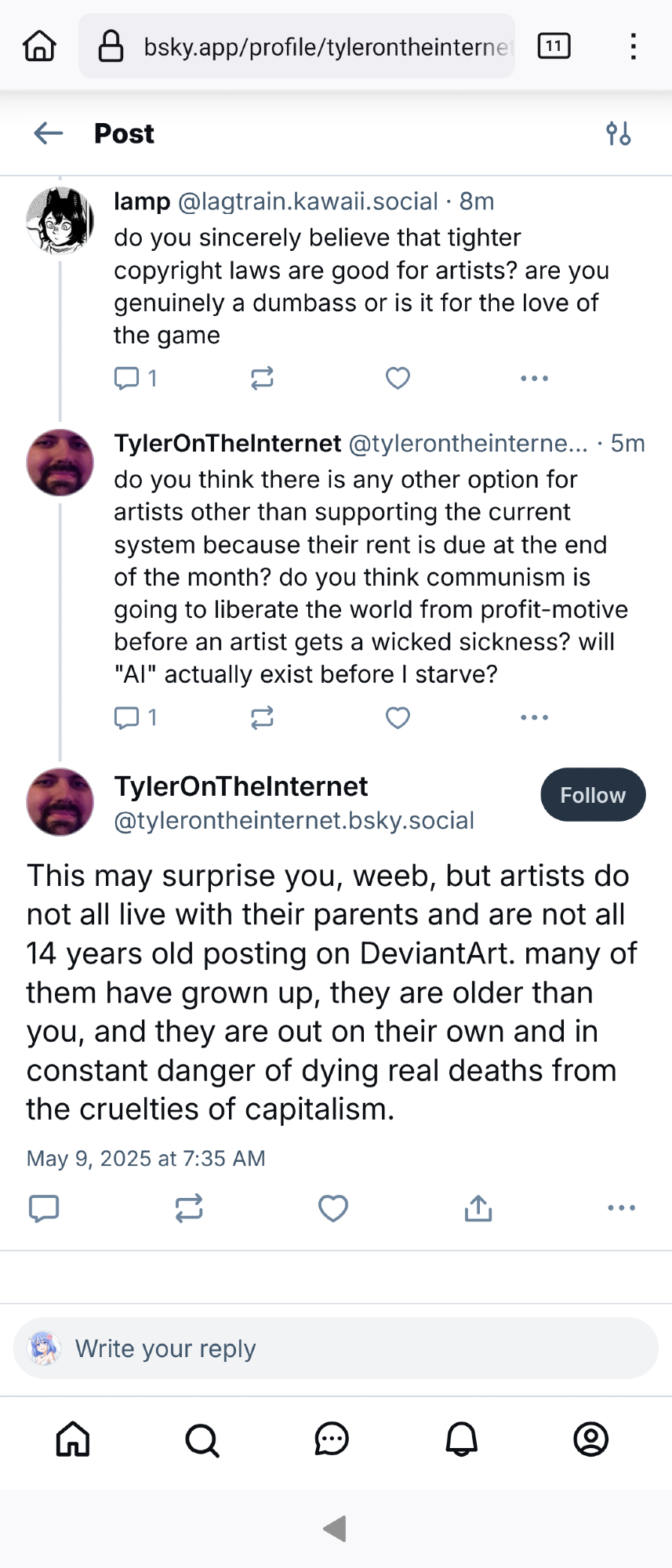
Task: Reply to lamp's post
Action: point(127,379)
